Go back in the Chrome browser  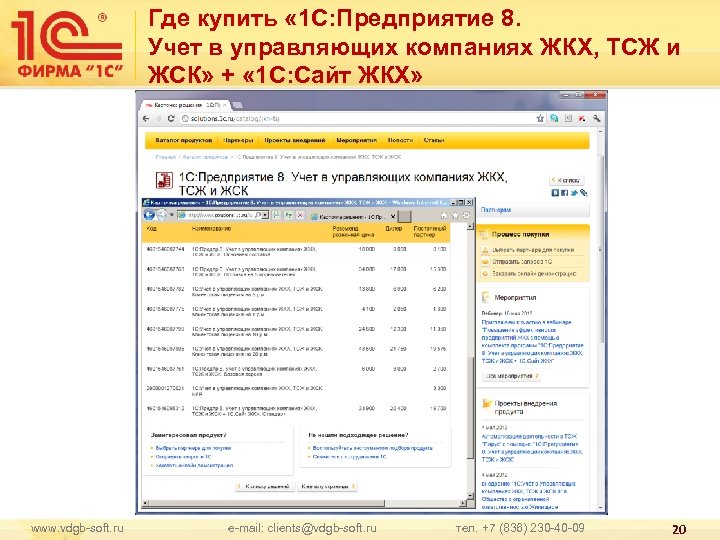click(x=146, y=118)
